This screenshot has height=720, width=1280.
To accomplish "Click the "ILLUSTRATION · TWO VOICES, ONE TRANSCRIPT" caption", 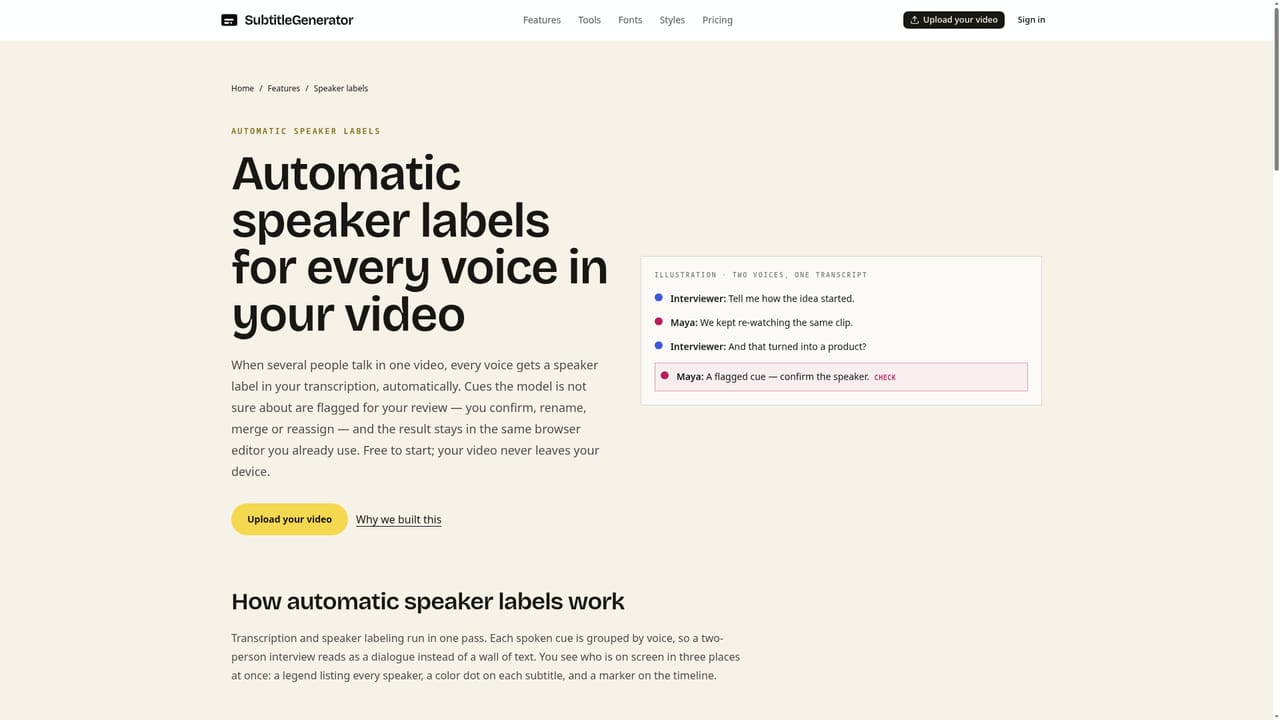I will pyautogui.click(x=761, y=275).
